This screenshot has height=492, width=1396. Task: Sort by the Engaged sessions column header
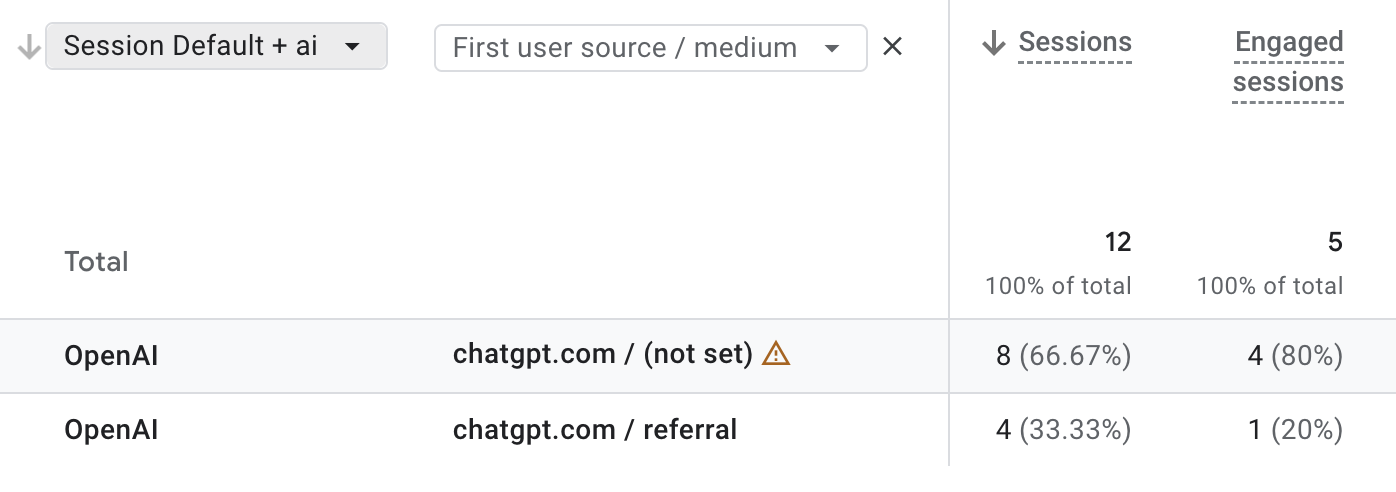1288,62
